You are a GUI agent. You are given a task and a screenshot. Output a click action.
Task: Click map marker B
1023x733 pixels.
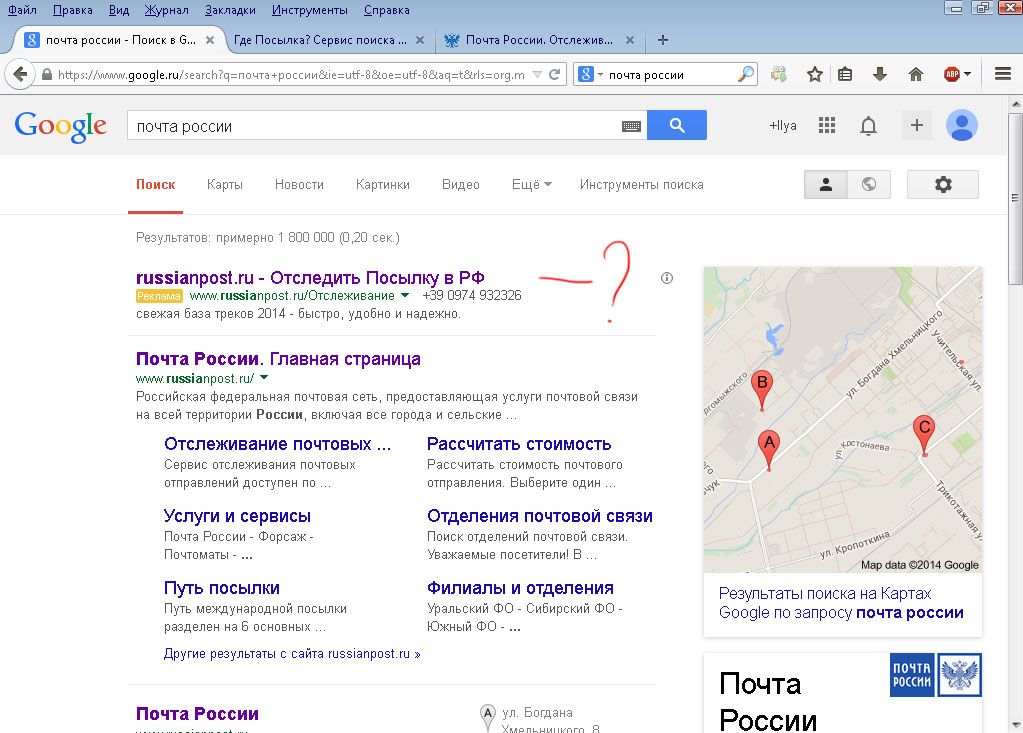tap(761, 390)
